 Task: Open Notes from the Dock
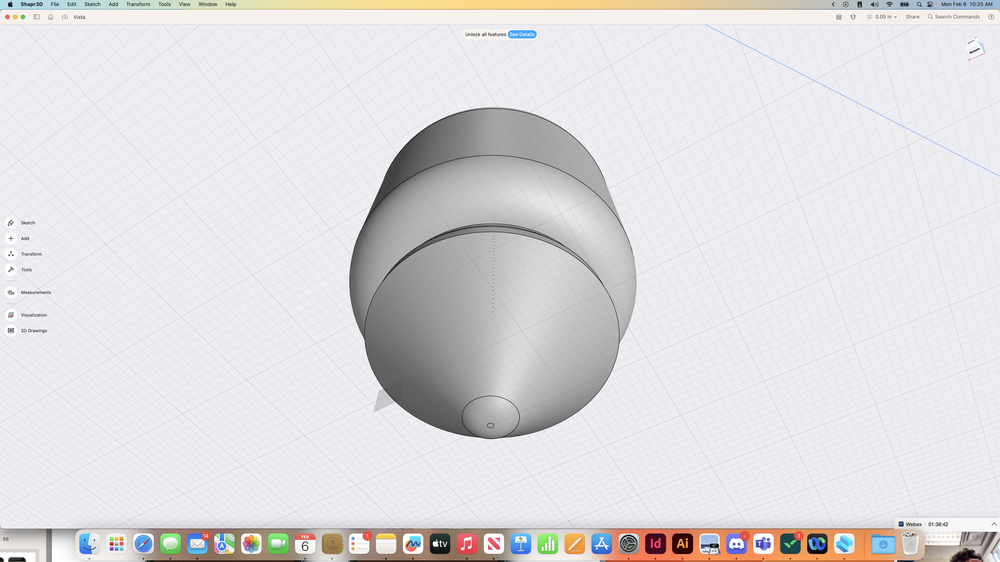tap(386, 544)
